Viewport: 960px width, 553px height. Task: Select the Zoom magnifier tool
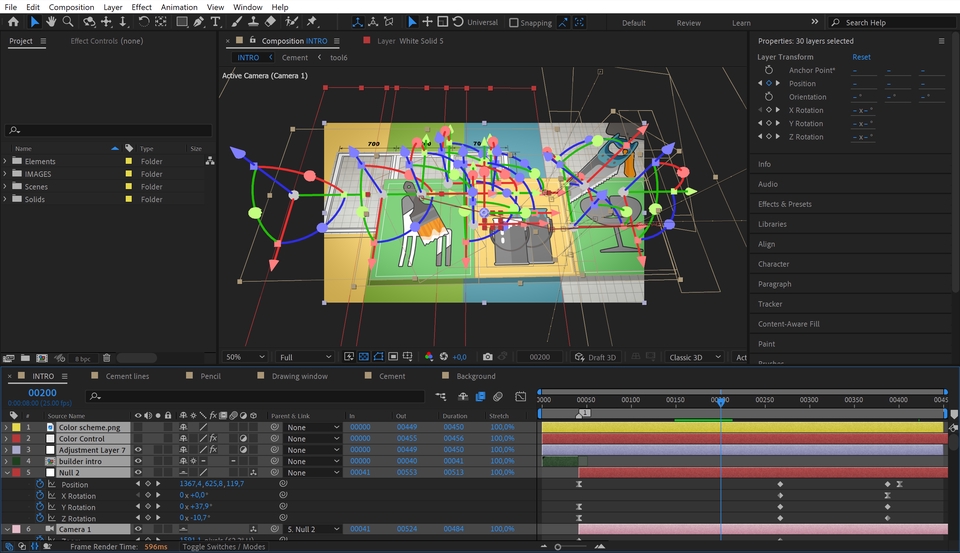68,22
